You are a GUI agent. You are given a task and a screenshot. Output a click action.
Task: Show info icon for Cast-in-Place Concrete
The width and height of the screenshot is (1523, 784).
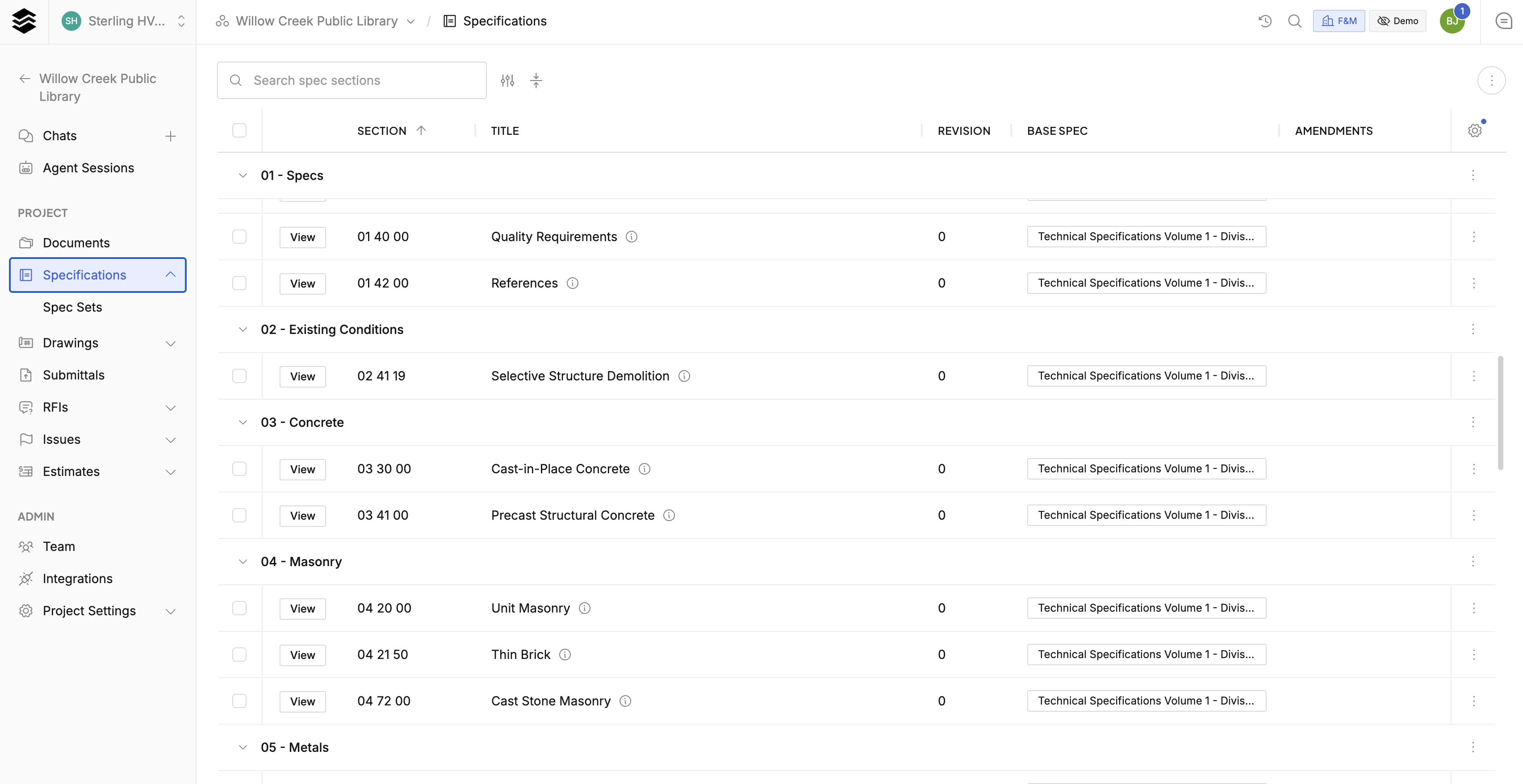pyautogui.click(x=644, y=469)
